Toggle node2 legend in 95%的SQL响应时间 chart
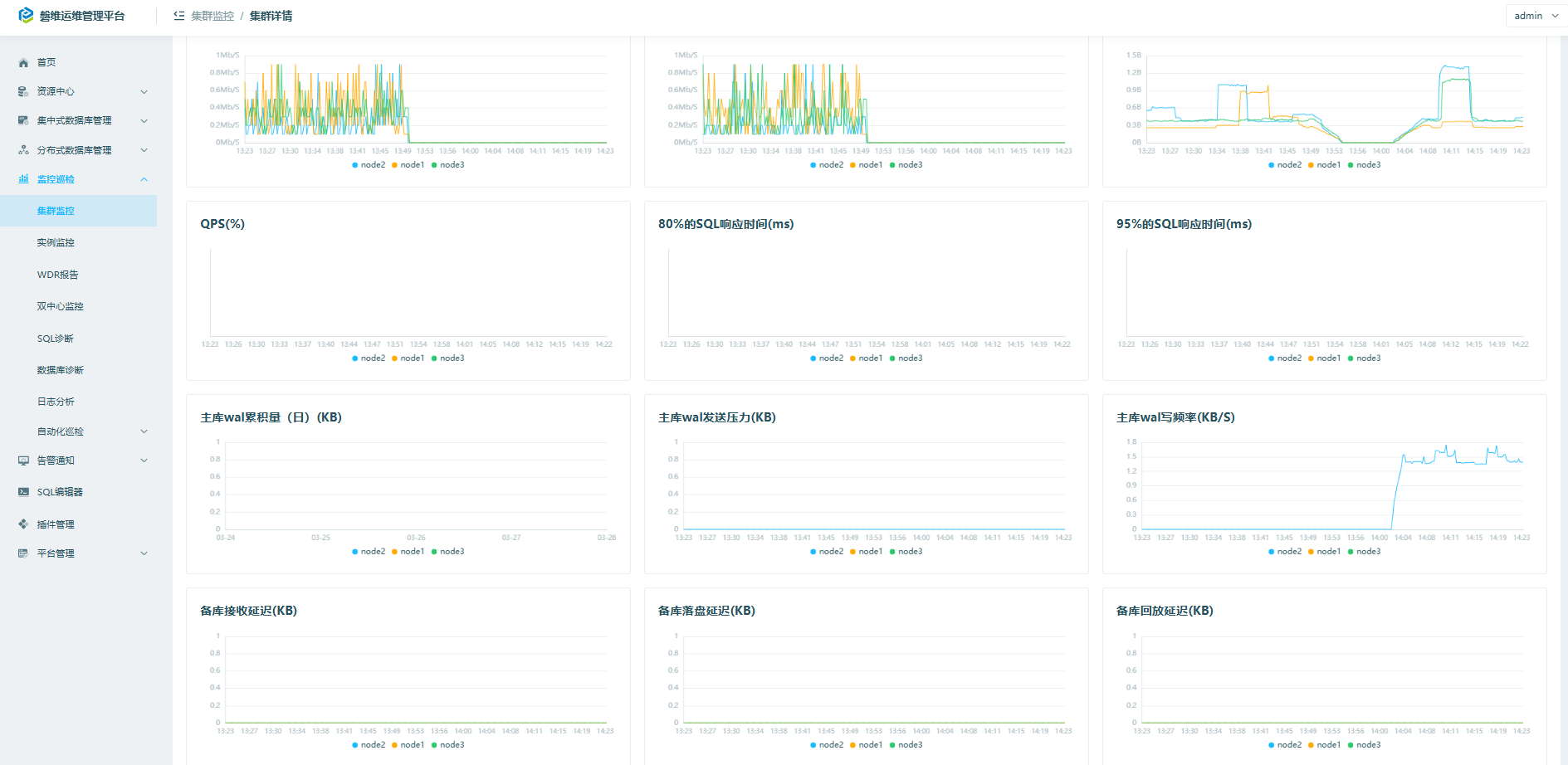The width and height of the screenshot is (1568, 765). 1285,358
